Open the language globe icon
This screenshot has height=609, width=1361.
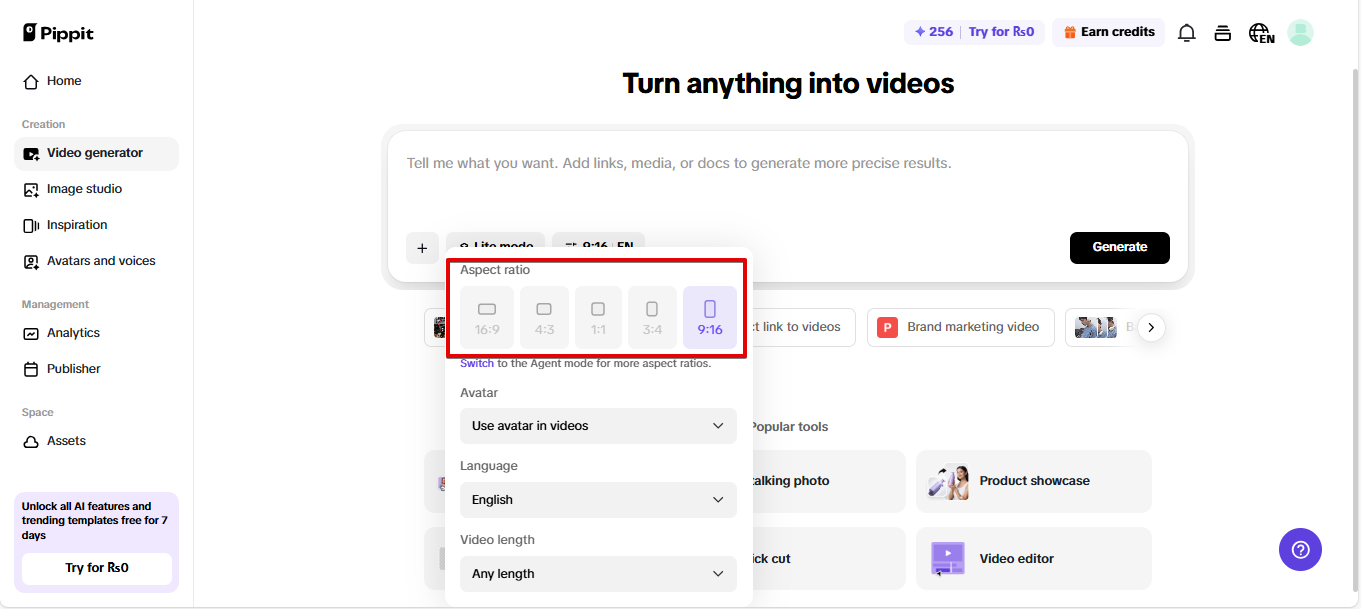click(x=1260, y=33)
